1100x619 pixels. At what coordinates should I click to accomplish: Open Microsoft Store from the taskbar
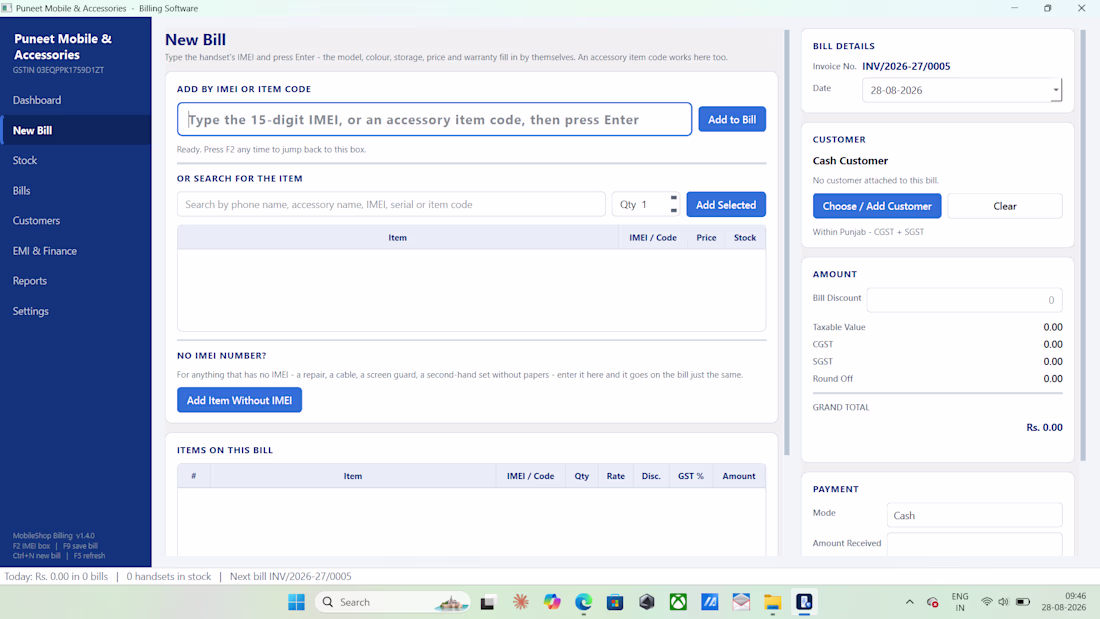click(615, 602)
